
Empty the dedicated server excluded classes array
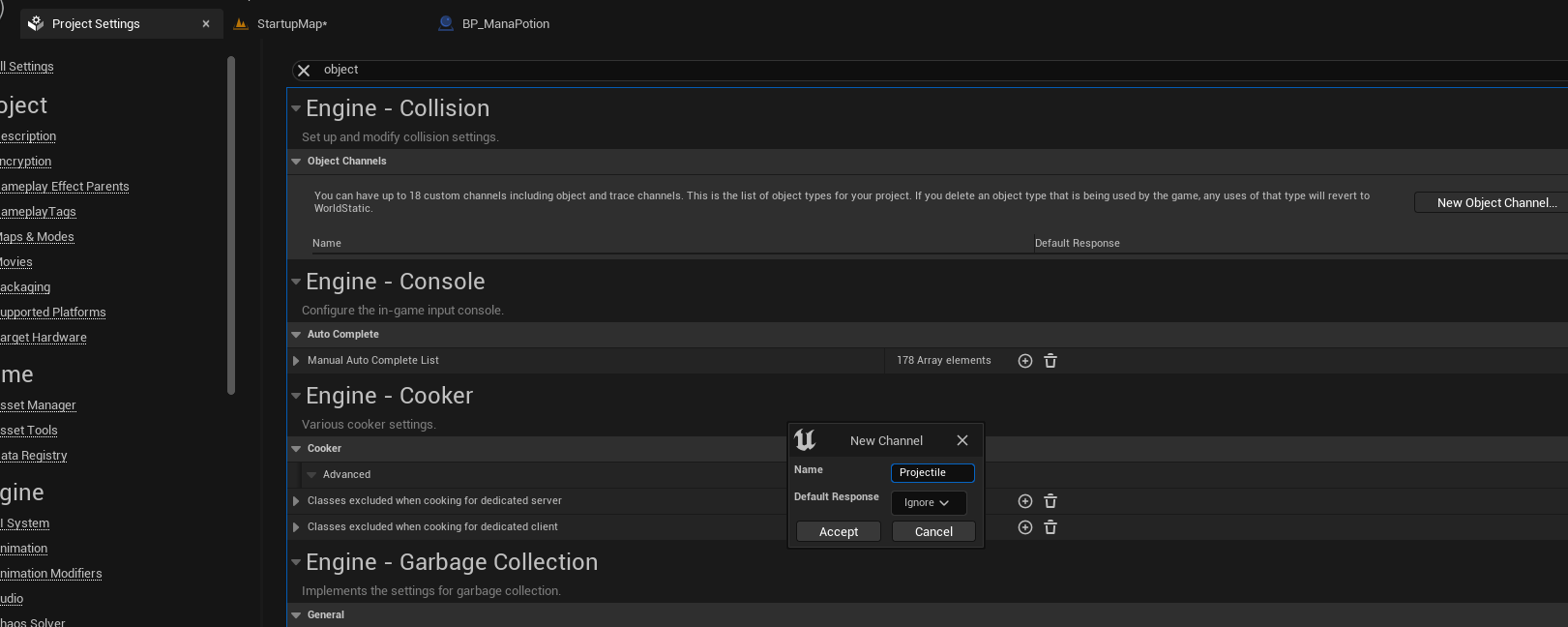pyautogui.click(x=1050, y=501)
